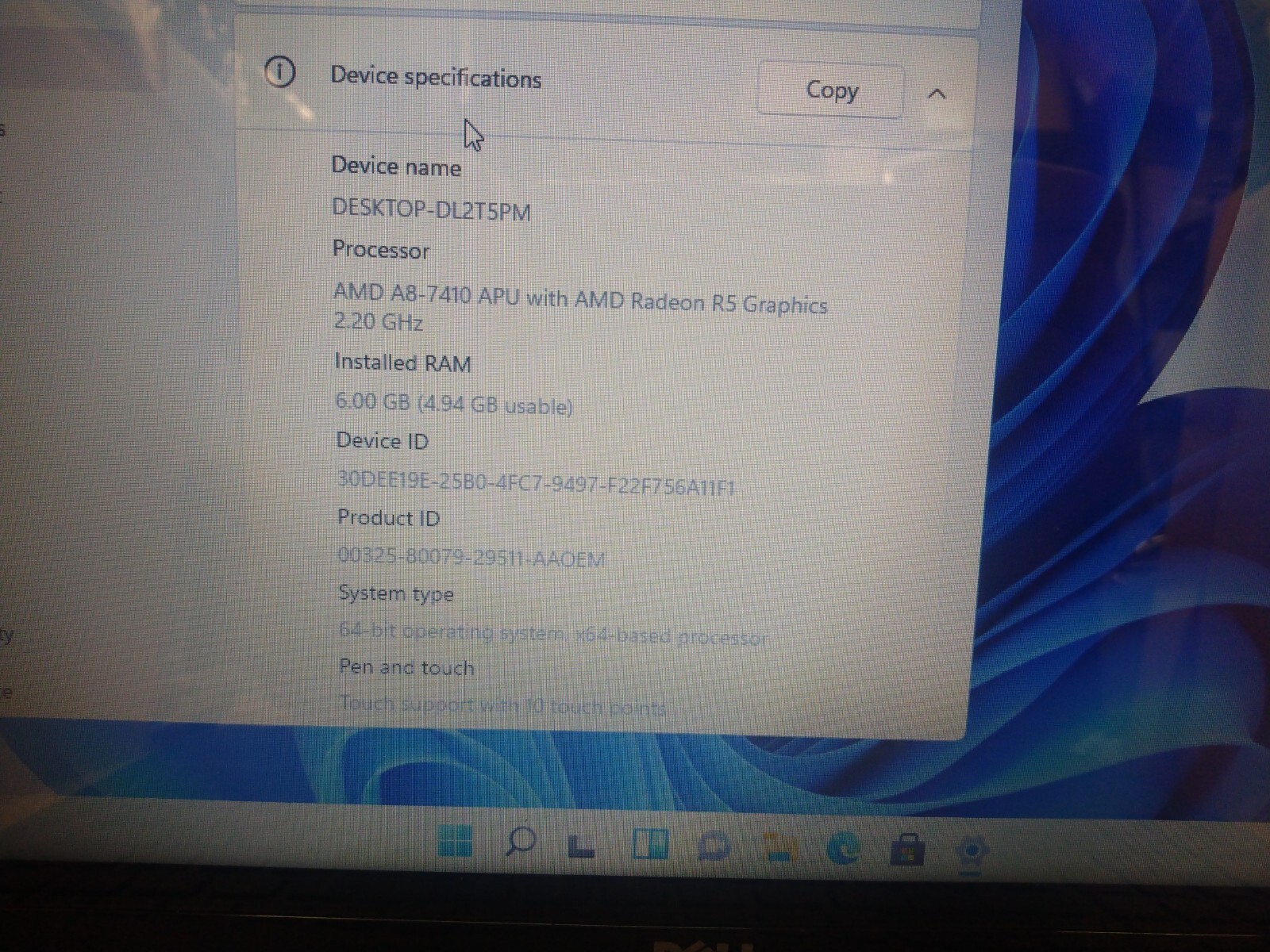1270x952 pixels.
Task: Open the Windows Start menu
Action: click(x=455, y=840)
